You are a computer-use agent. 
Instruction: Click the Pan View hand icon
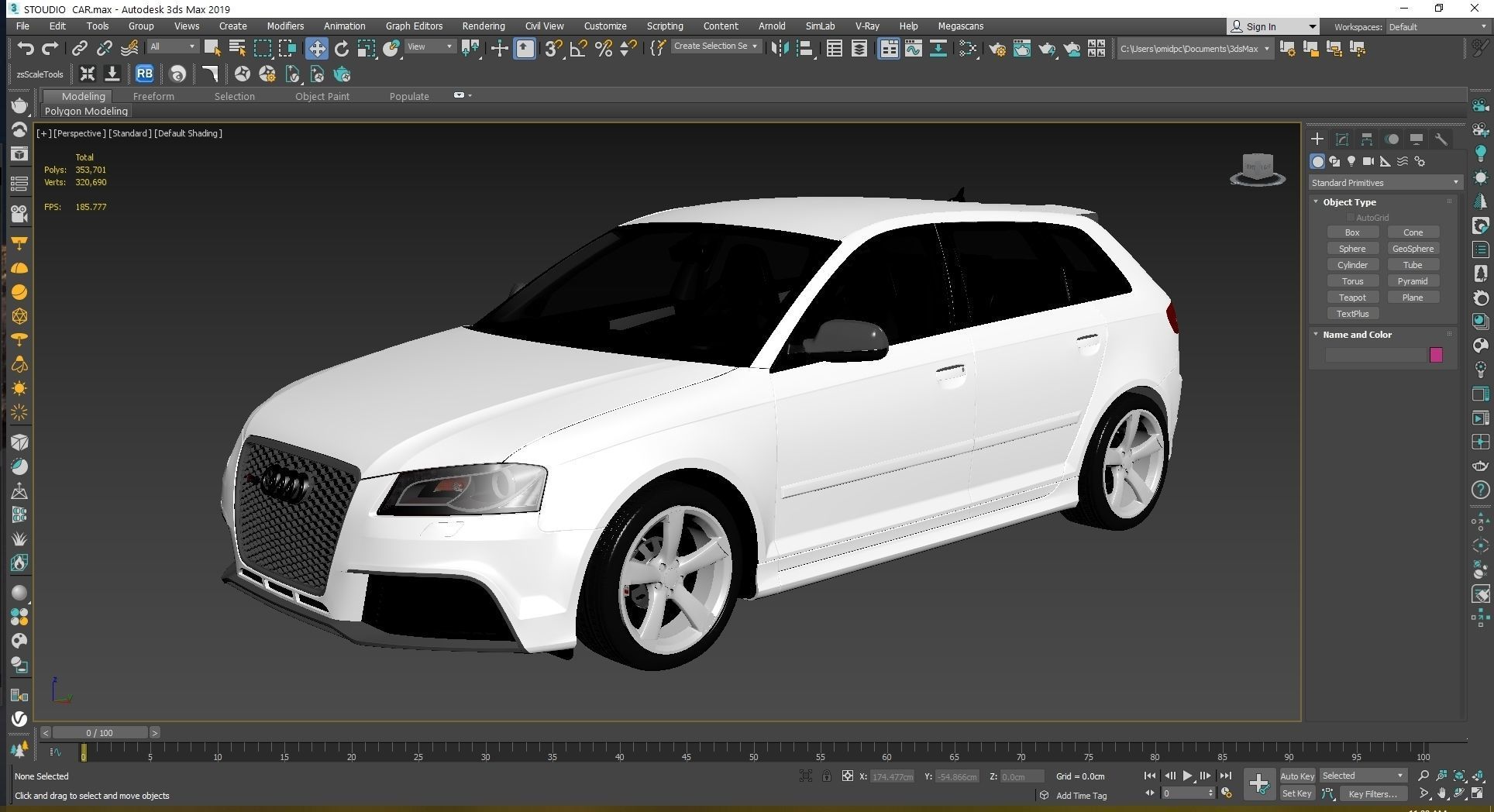click(1441, 793)
